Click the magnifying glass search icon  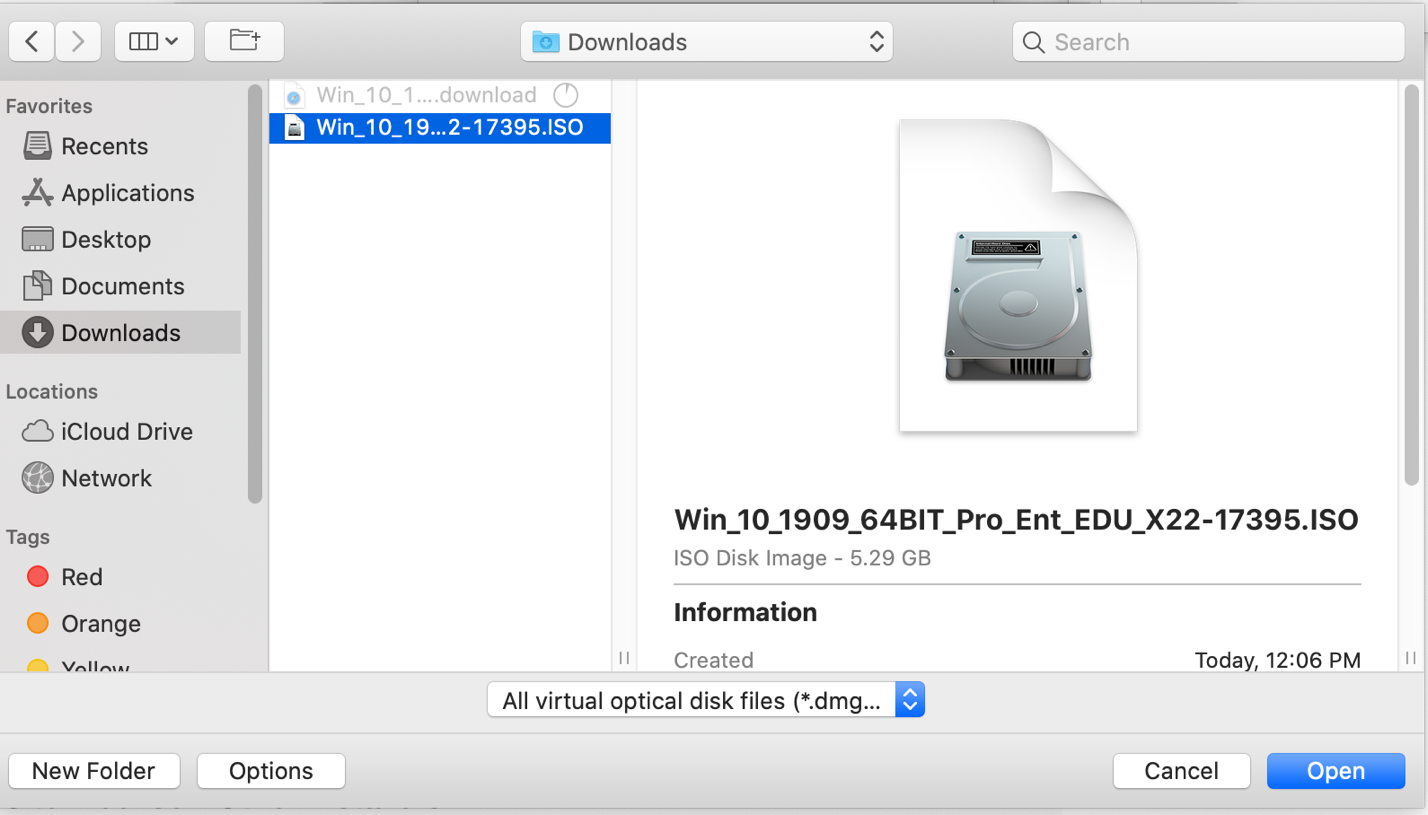1036,42
